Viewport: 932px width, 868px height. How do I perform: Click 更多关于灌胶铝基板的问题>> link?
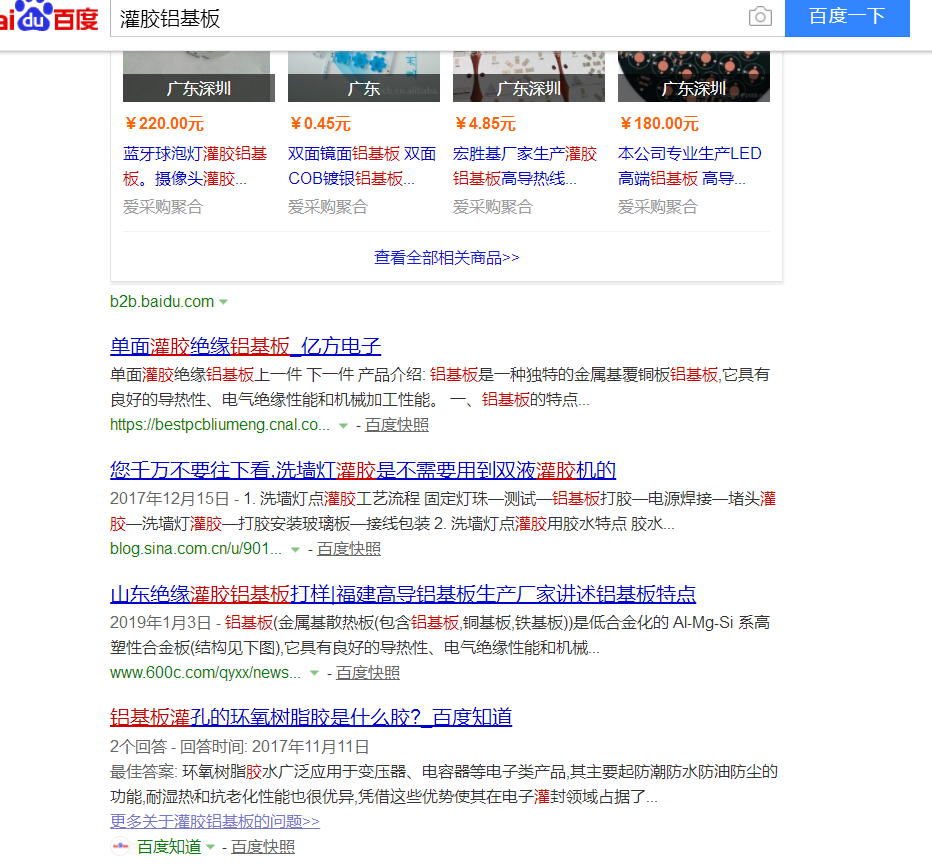click(x=215, y=822)
